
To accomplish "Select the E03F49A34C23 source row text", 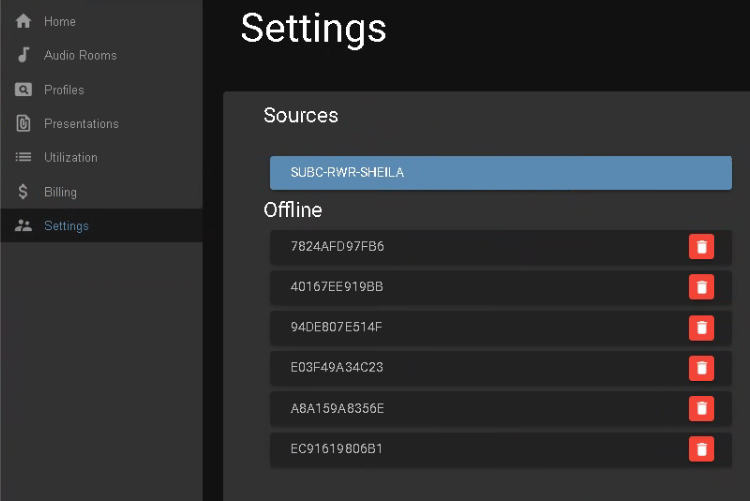I will coord(337,367).
